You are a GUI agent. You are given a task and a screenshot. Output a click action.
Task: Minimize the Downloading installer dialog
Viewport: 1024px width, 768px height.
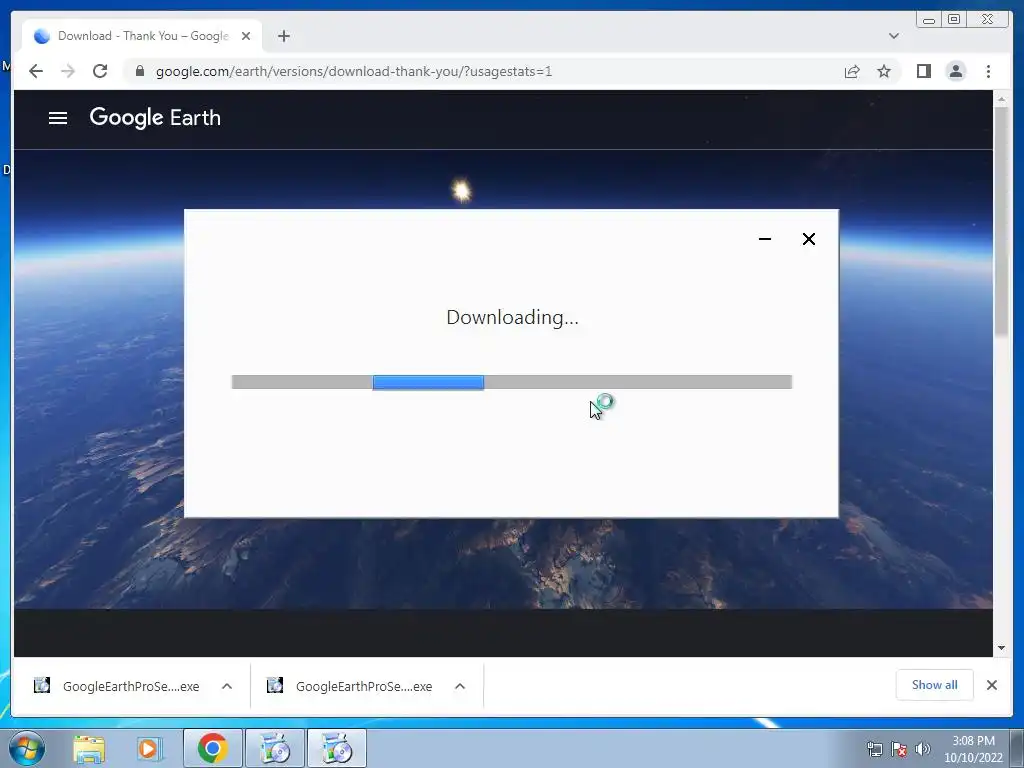(x=765, y=239)
